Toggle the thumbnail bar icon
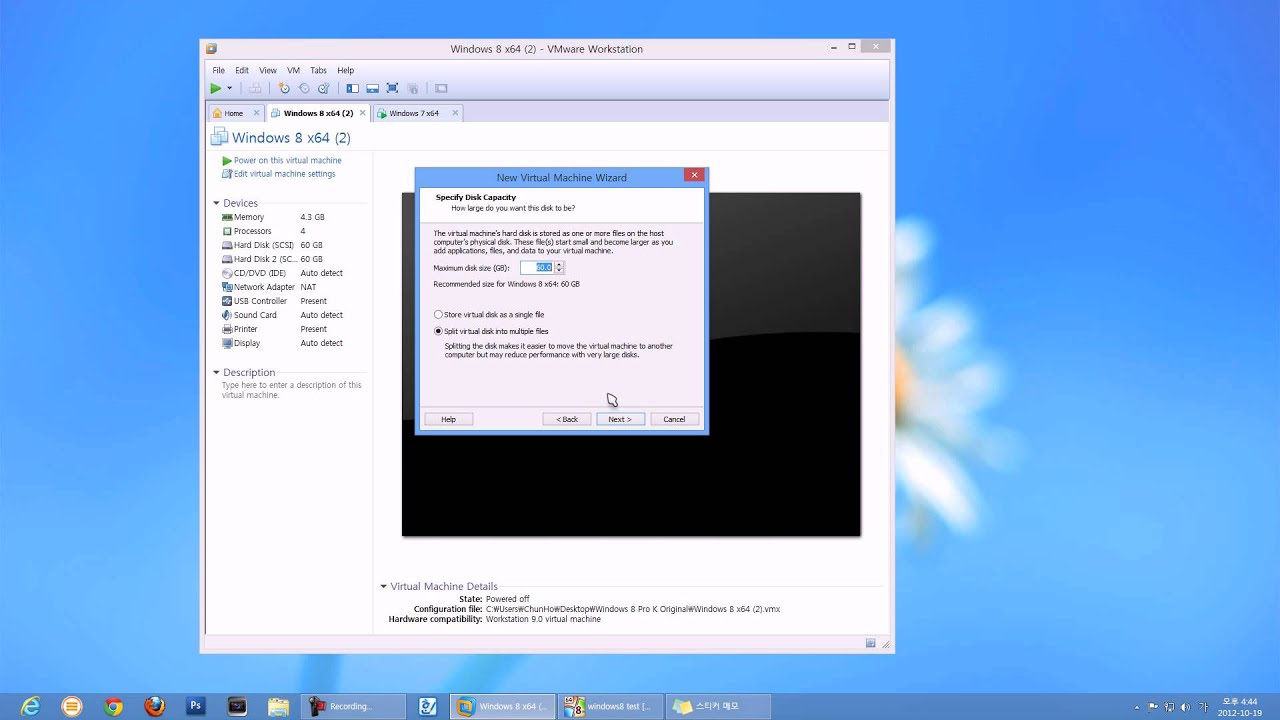Screen dimensions: 1280x720 pyautogui.click(x=372, y=88)
